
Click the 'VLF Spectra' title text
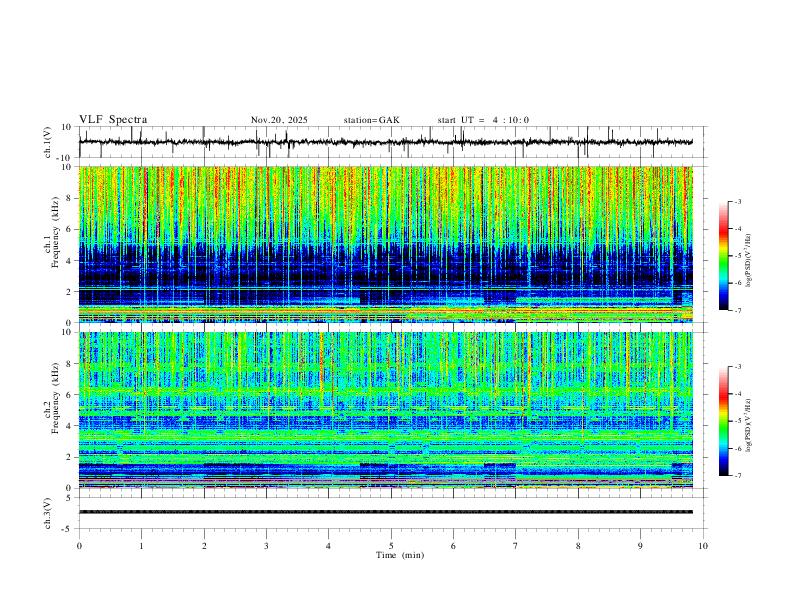[x=113, y=120]
